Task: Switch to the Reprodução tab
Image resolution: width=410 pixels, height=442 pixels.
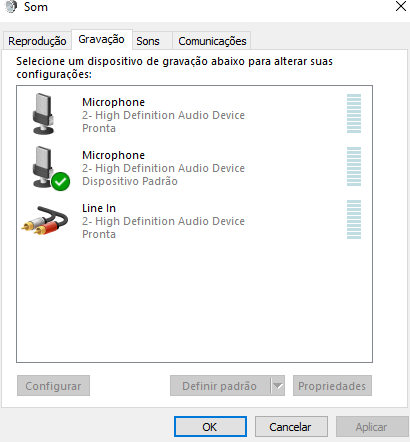Action: [37, 41]
